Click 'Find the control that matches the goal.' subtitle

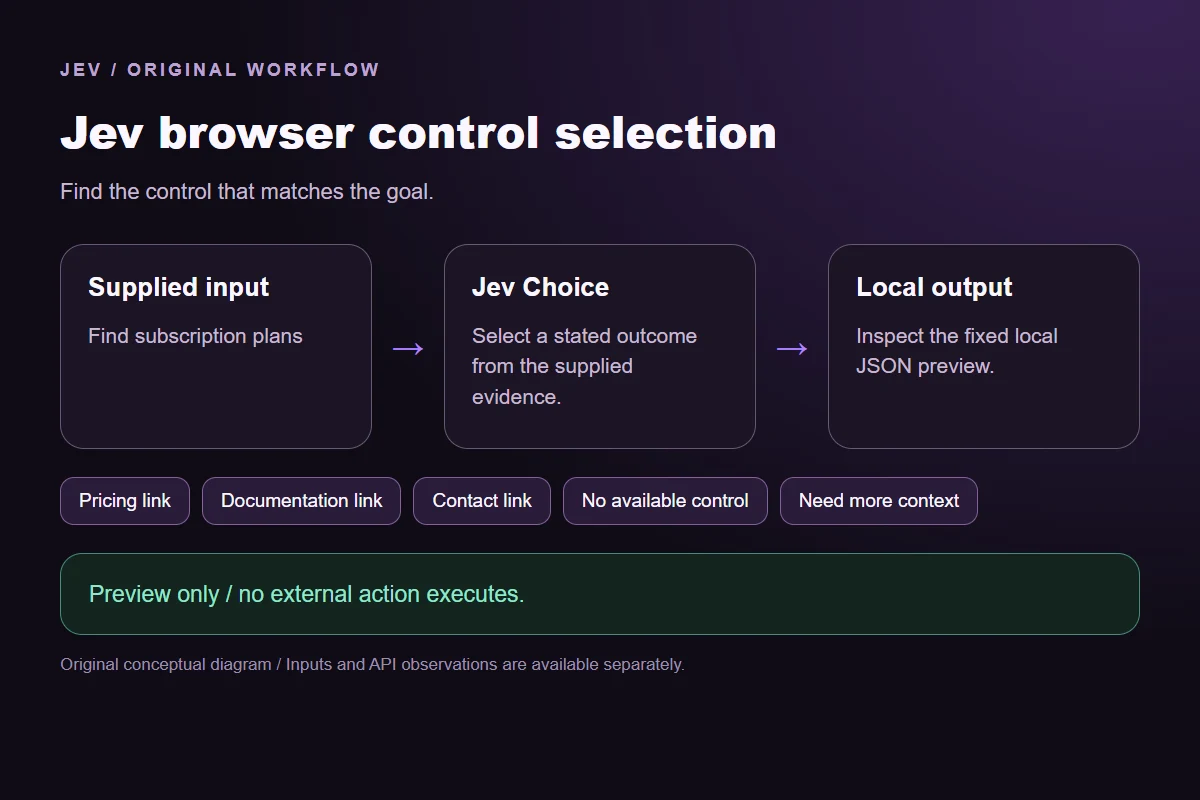pyautogui.click(x=247, y=191)
